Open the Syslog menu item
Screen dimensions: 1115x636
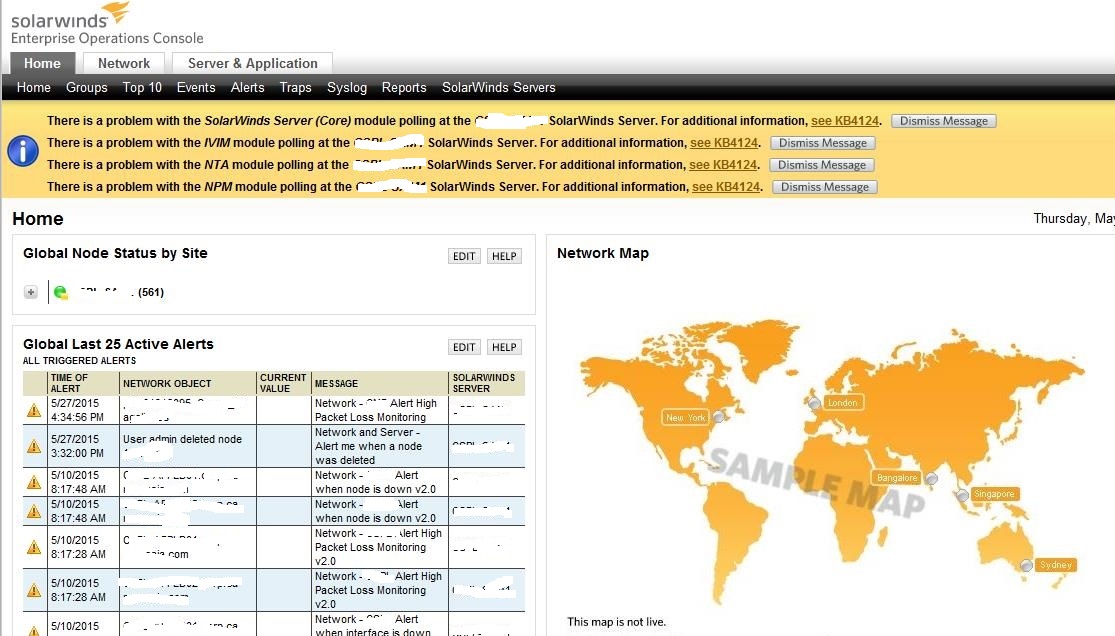(347, 88)
